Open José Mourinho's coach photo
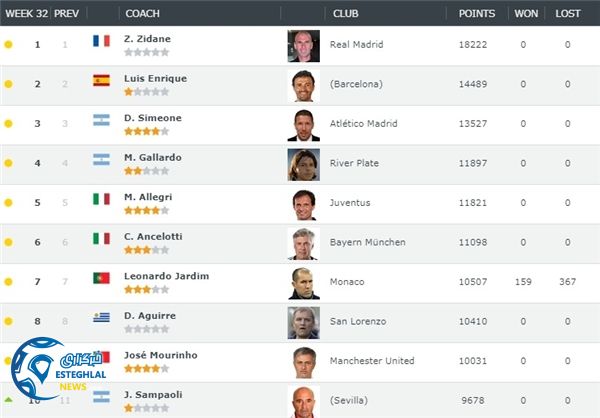This screenshot has width=600, height=418. pyautogui.click(x=303, y=361)
